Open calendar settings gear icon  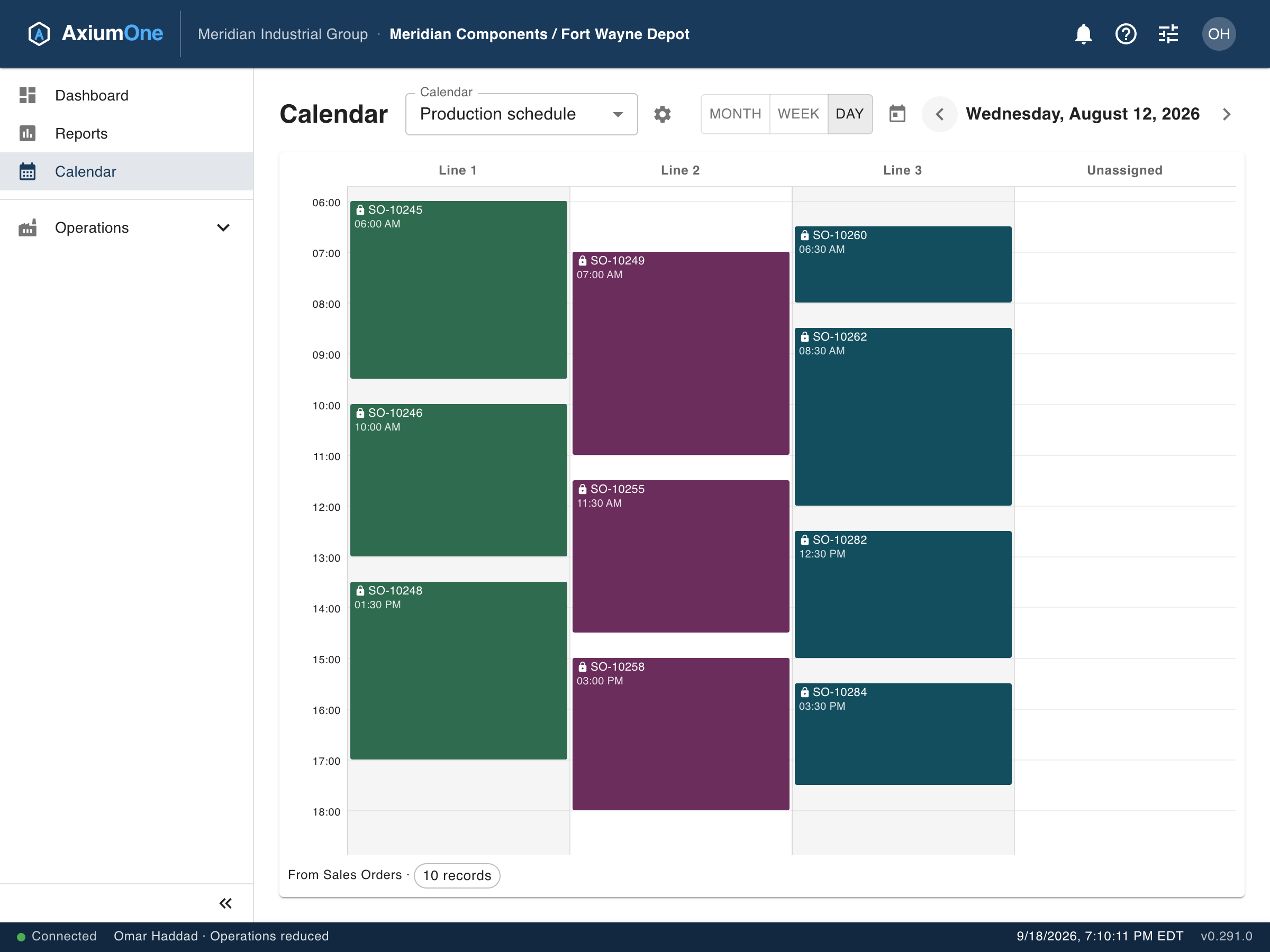tap(662, 114)
